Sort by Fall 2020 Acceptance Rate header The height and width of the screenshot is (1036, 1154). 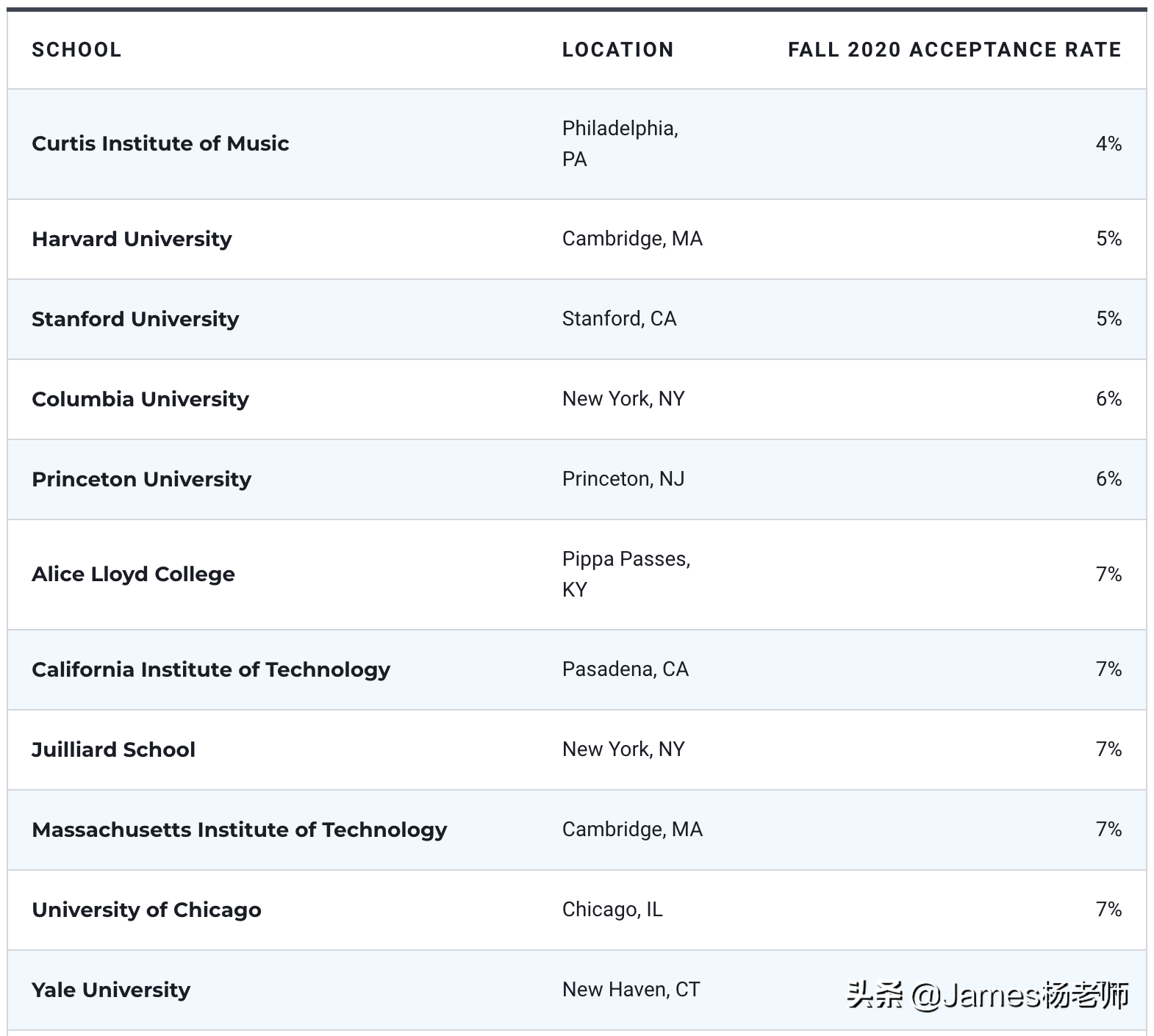click(954, 50)
